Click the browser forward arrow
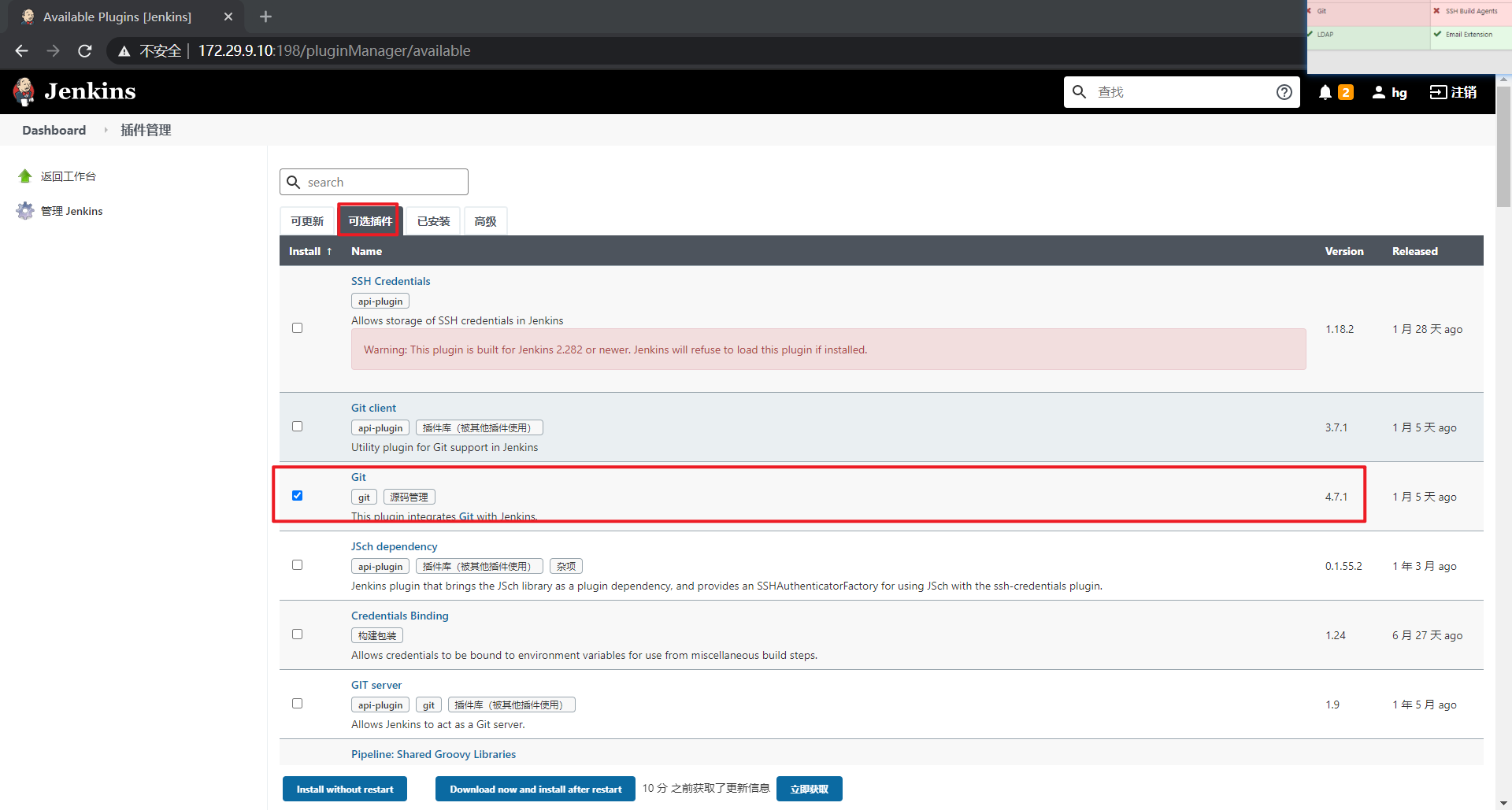Screen dimensions: 1512x810 pyautogui.click(x=53, y=50)
